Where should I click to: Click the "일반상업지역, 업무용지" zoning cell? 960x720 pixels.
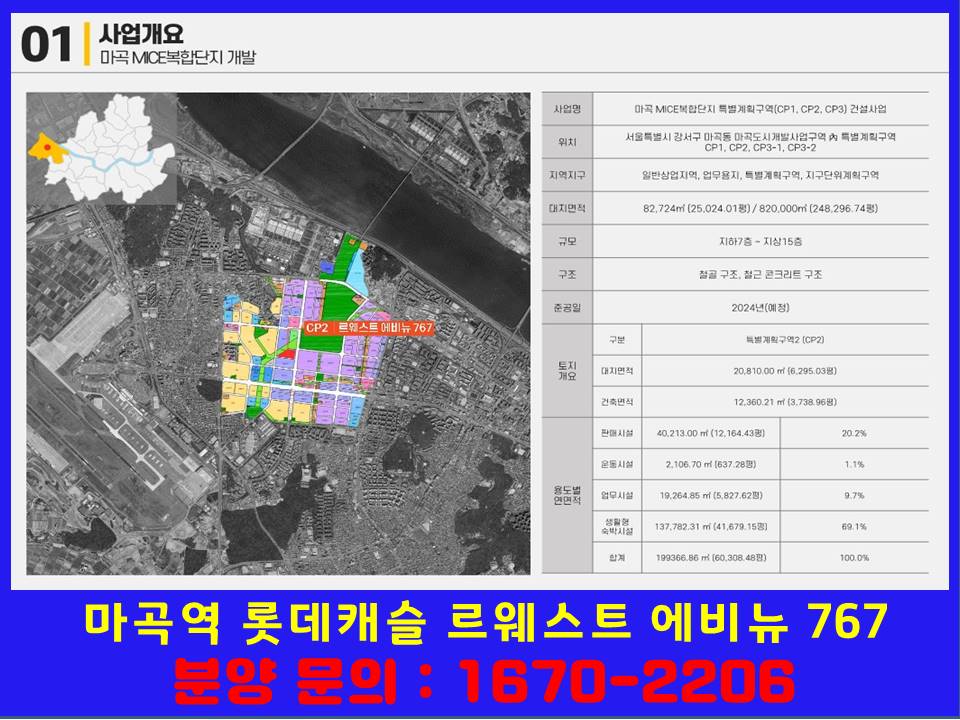point(760,175)
